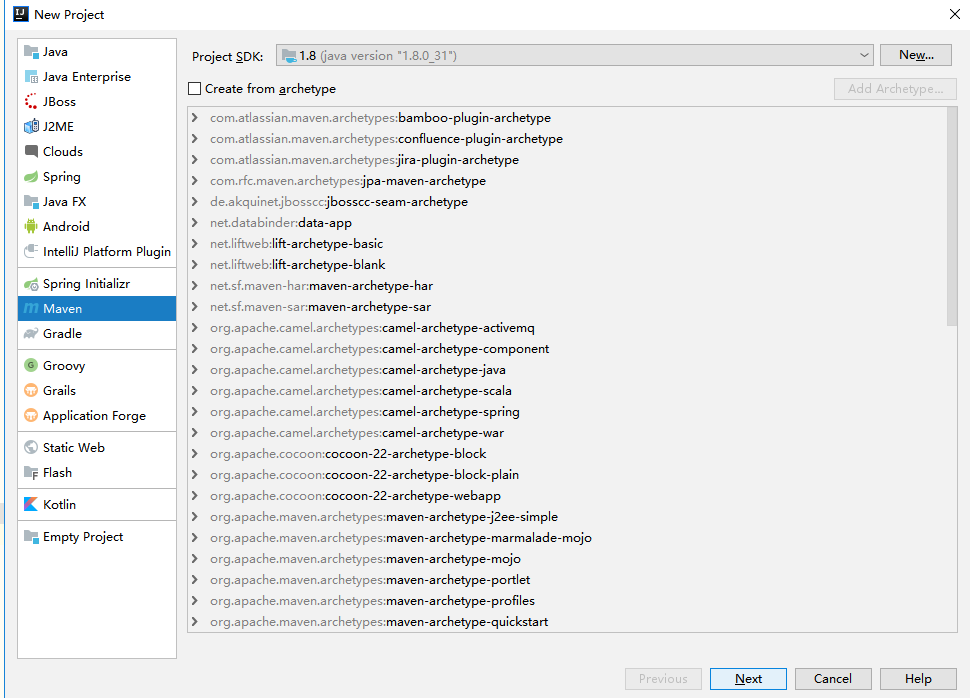The width and height of the screenshot is (970, 698).
Task: Click the archetype list vertical scrollbar
Action: tap(951, 217)
